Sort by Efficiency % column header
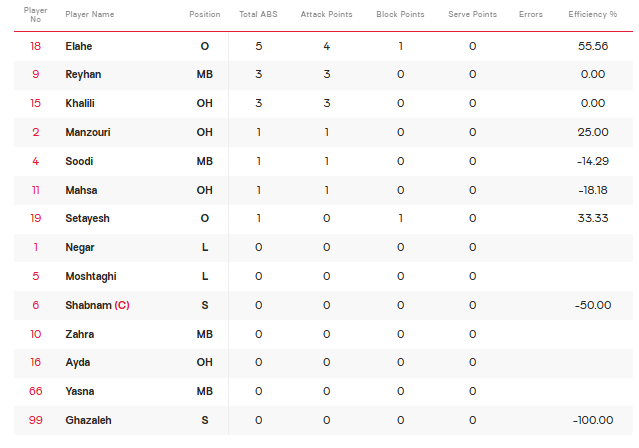Image resolution: width=639 pixels, height=448 pixels. pyautogui.click(x=593, y=14)
